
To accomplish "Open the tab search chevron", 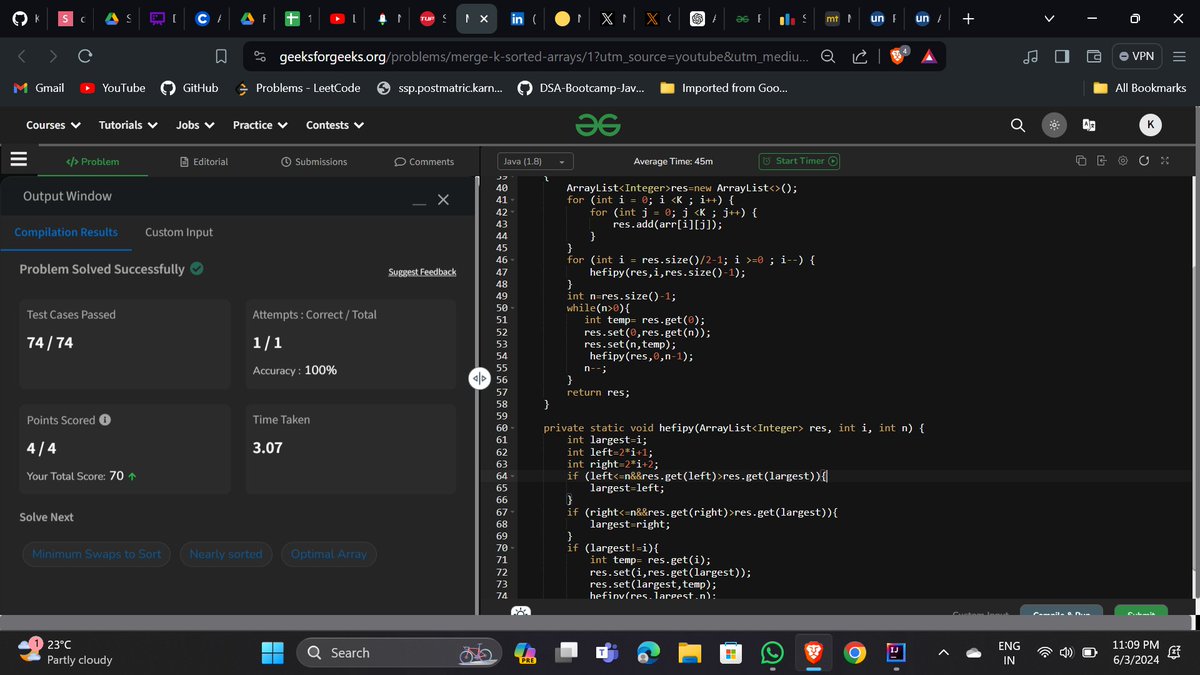I will pos(1048,19).
